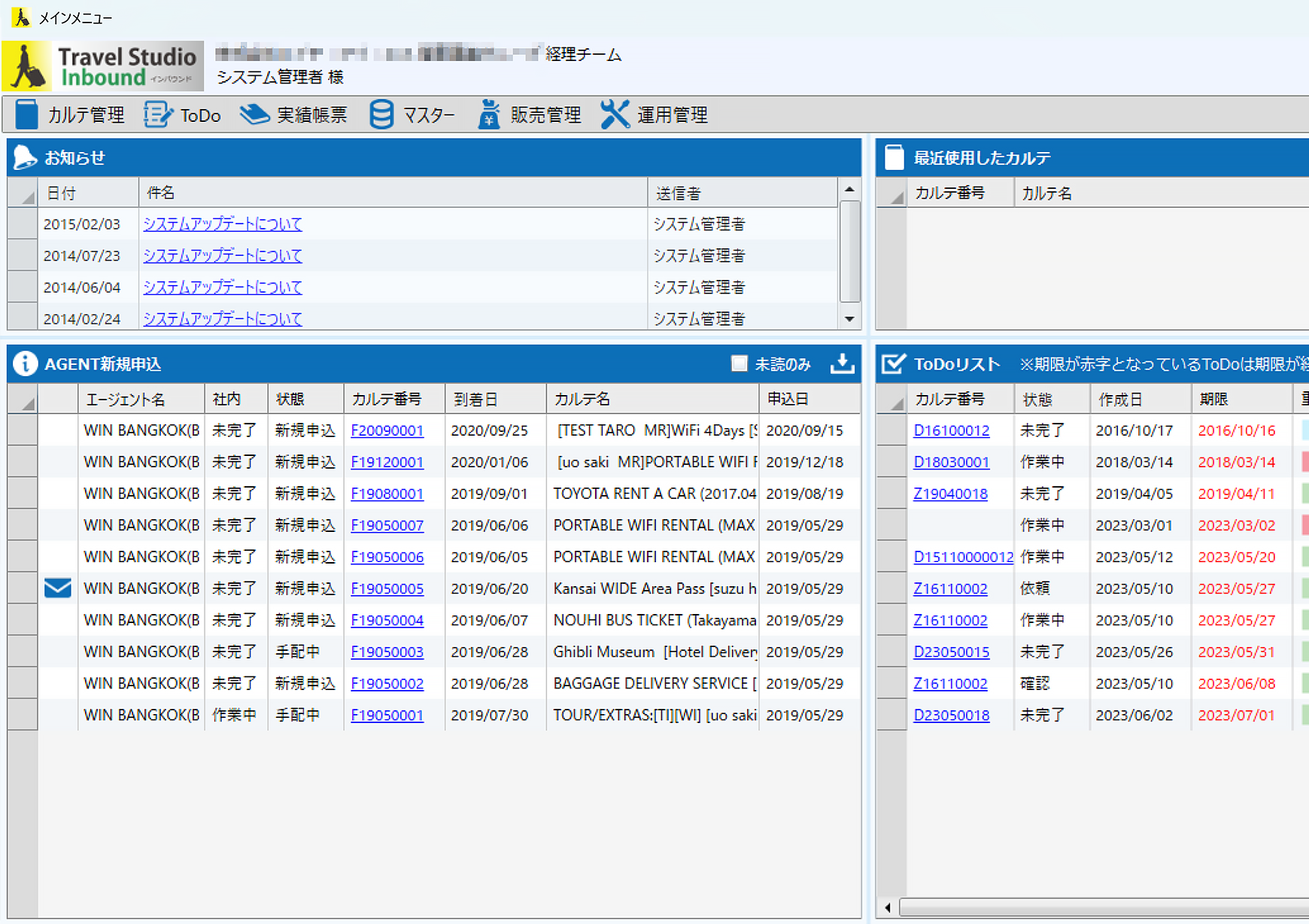Screen dimensions: 1309x924
Task: Open カルテ F20090001 link
Action: (x=387, y=430)
